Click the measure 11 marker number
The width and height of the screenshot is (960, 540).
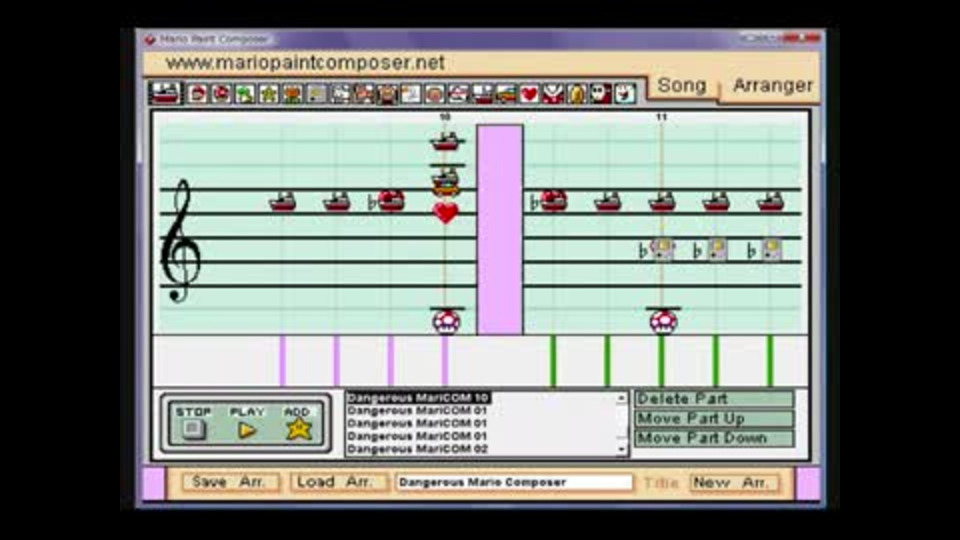[x=661, y=116]
